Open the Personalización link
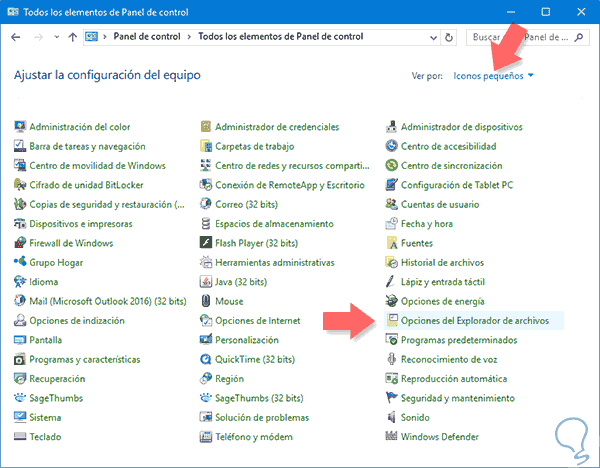The width and height of the screenshot is (600, 468). [247, 340]
